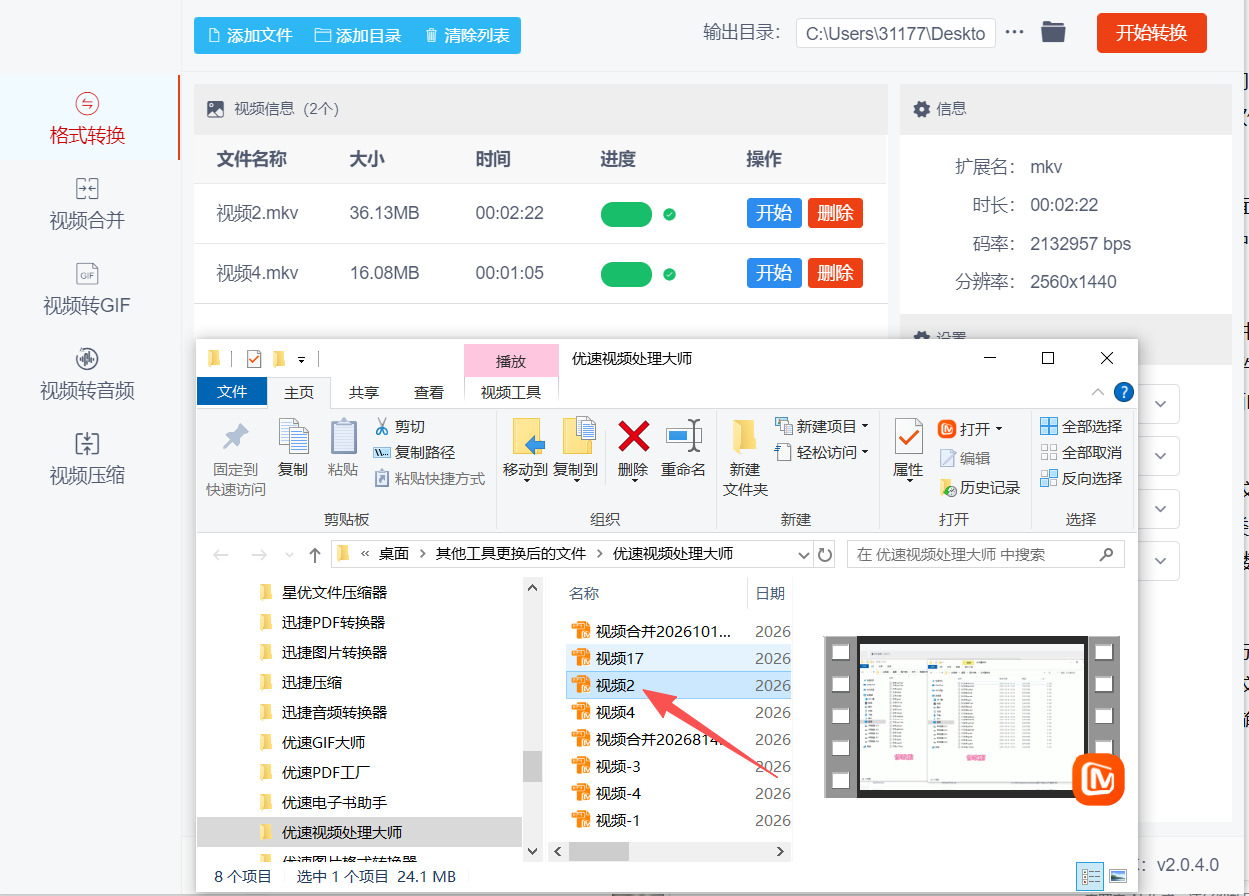Click the 开始转换 start conversion button

coord(1152,33)
